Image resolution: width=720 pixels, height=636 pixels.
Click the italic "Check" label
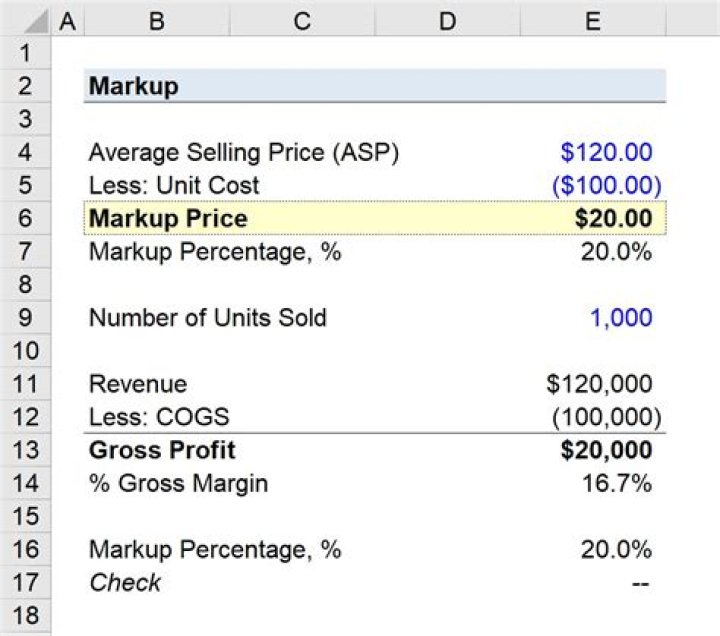(x=125, y=583)
